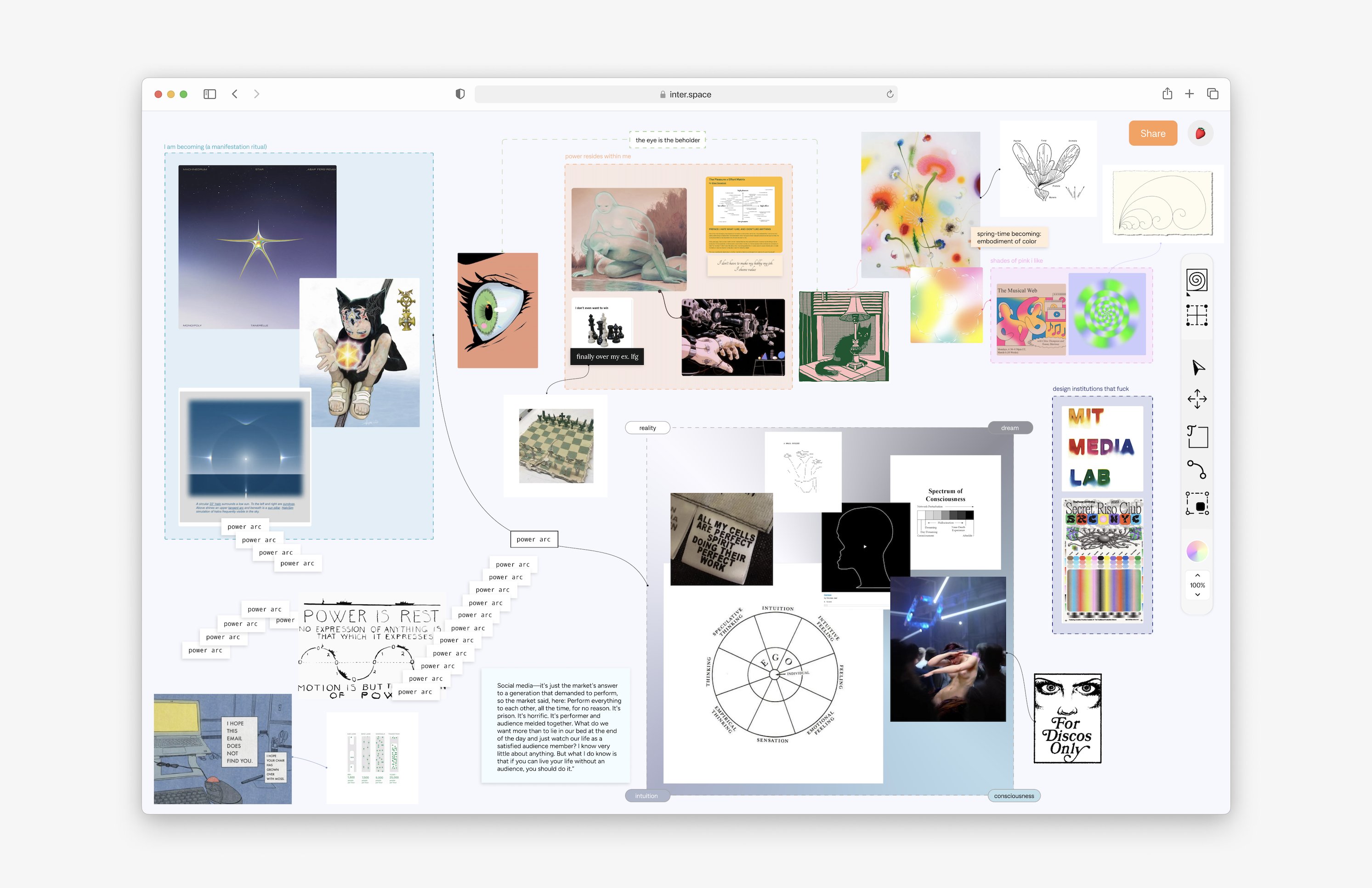Click the orange Share button
This screenshot has width=1372, height=888.
pyautogui.click(x=1152, y=133)
